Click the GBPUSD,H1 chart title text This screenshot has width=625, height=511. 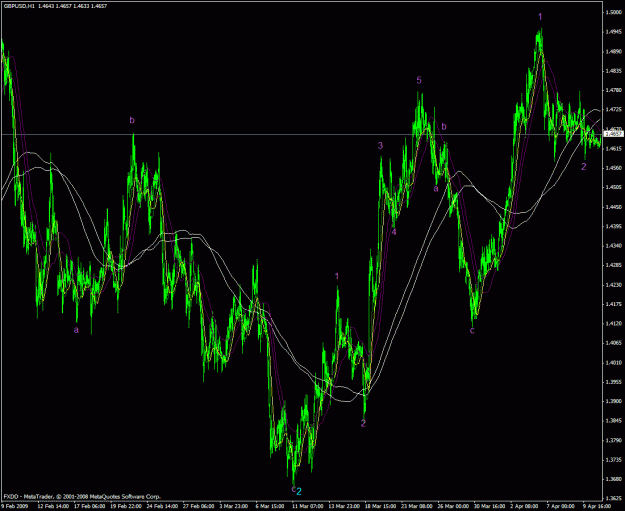[19, 6]
